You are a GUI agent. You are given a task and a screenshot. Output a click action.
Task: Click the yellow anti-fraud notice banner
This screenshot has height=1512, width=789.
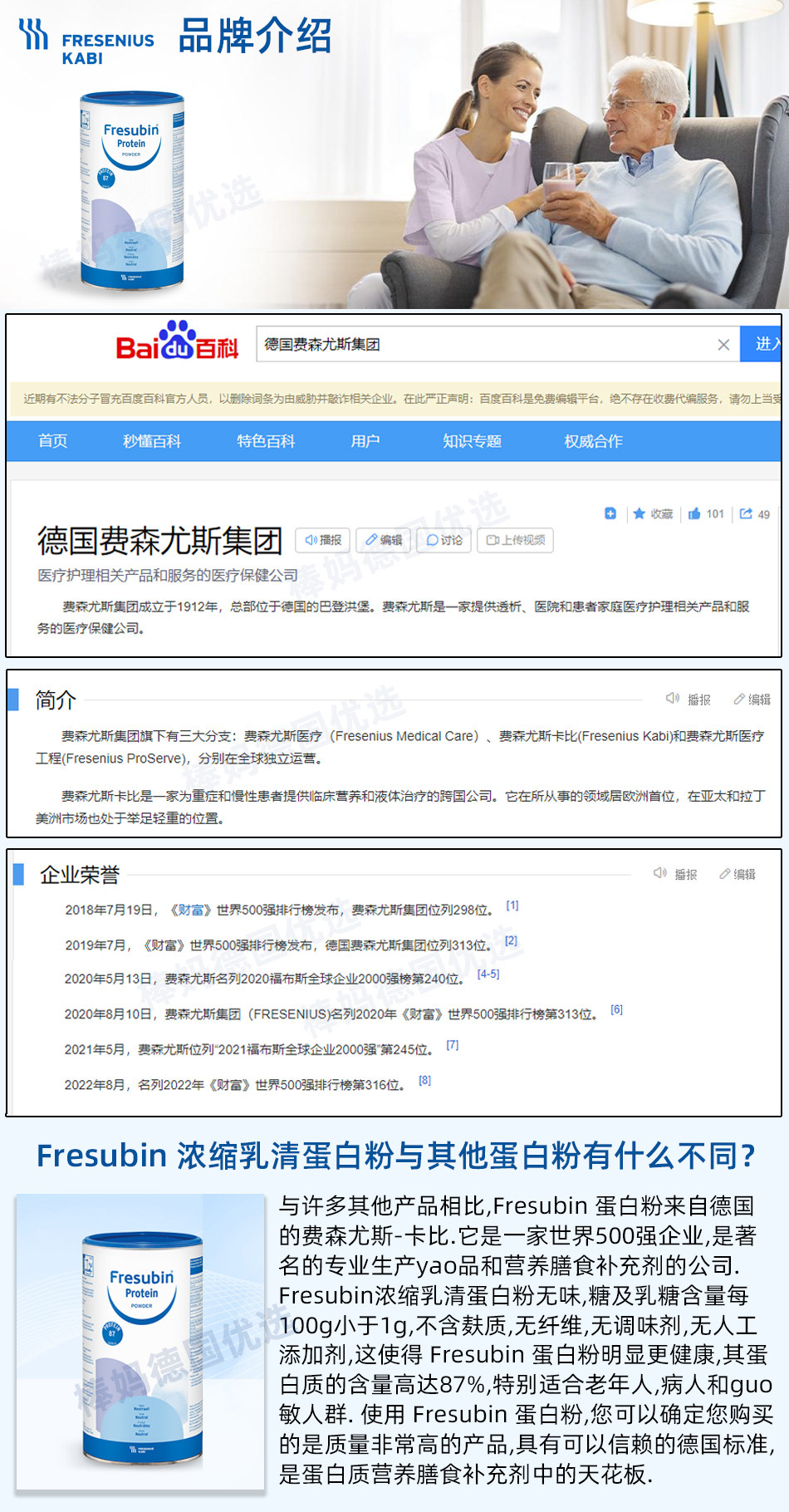[x=394, y=399]
